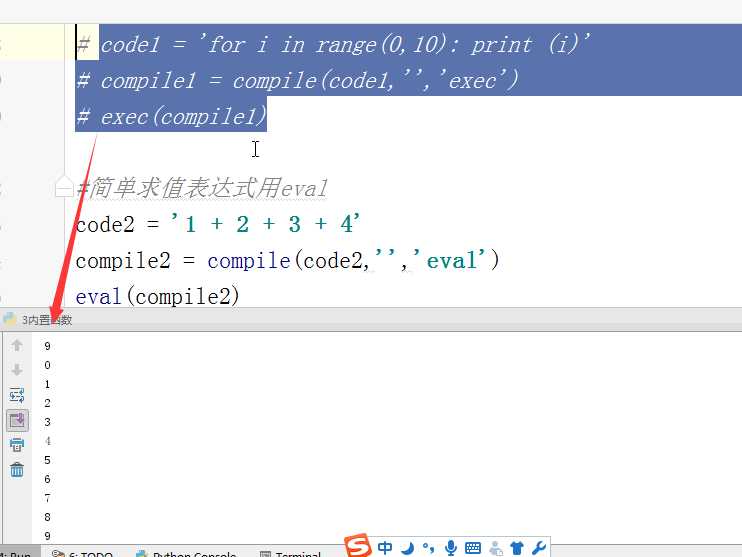
Task: Select the 3内置函数 run tab
Action: (x=38, y=320)
